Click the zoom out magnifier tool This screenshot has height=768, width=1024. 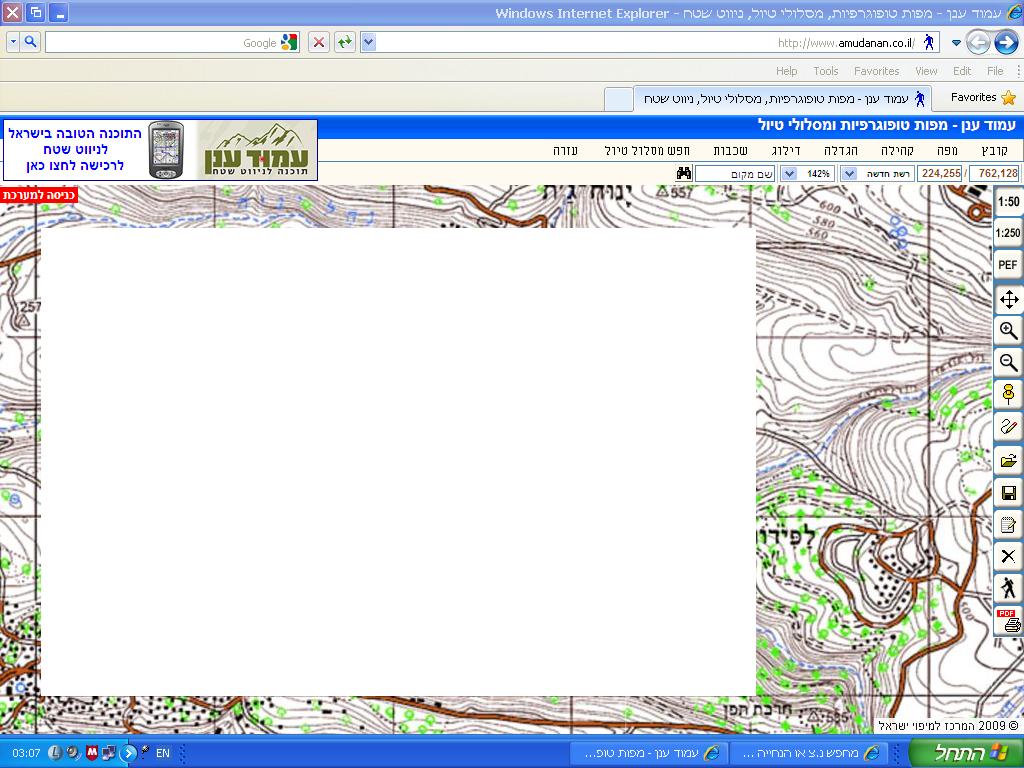click(x=1008, y=363)
